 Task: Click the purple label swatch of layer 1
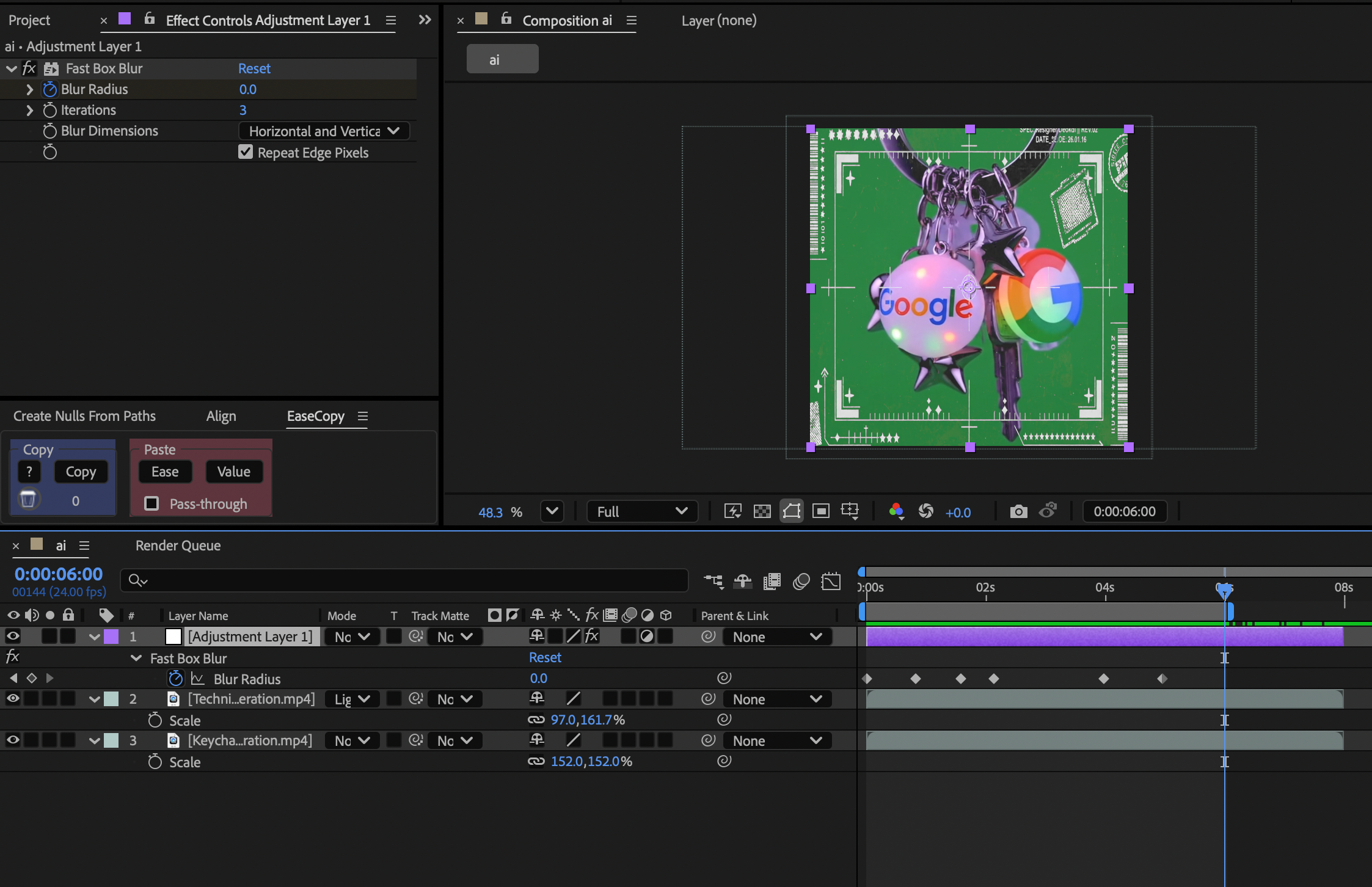111,637
